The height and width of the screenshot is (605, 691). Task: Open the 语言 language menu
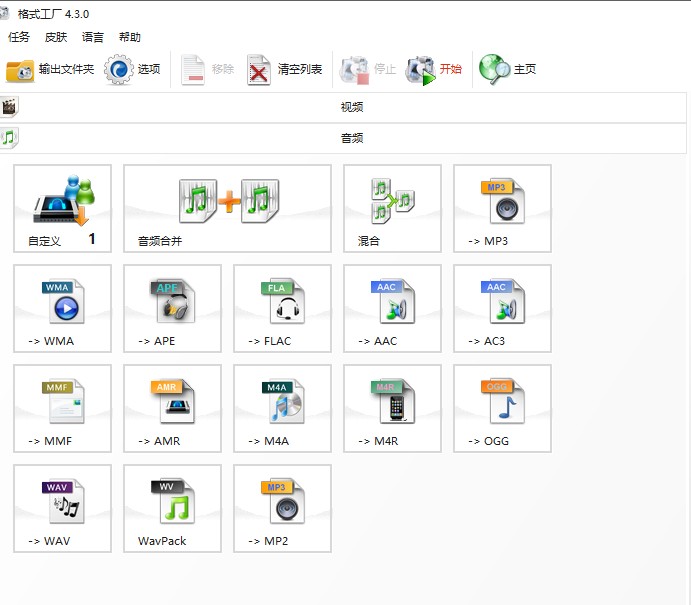(93, 37)
